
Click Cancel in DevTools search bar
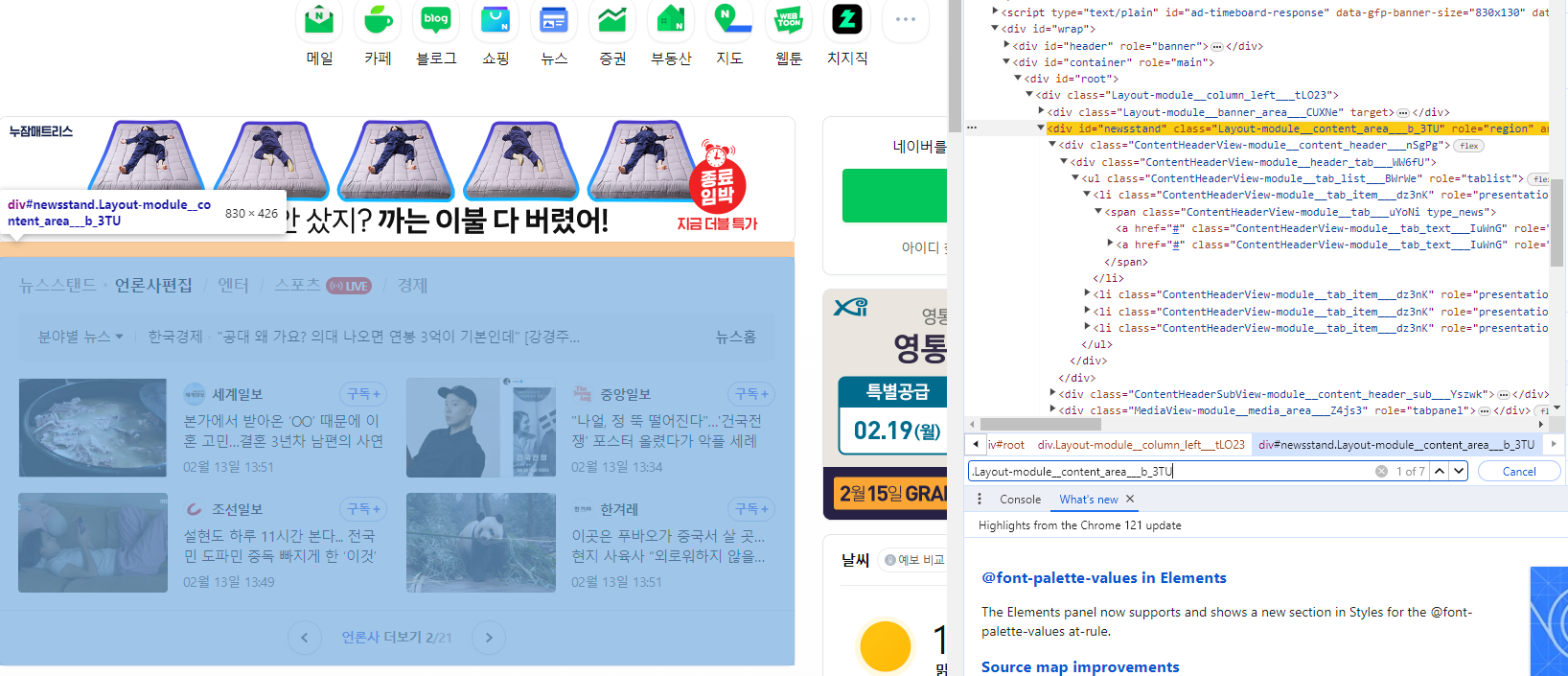coord(1519,471)
